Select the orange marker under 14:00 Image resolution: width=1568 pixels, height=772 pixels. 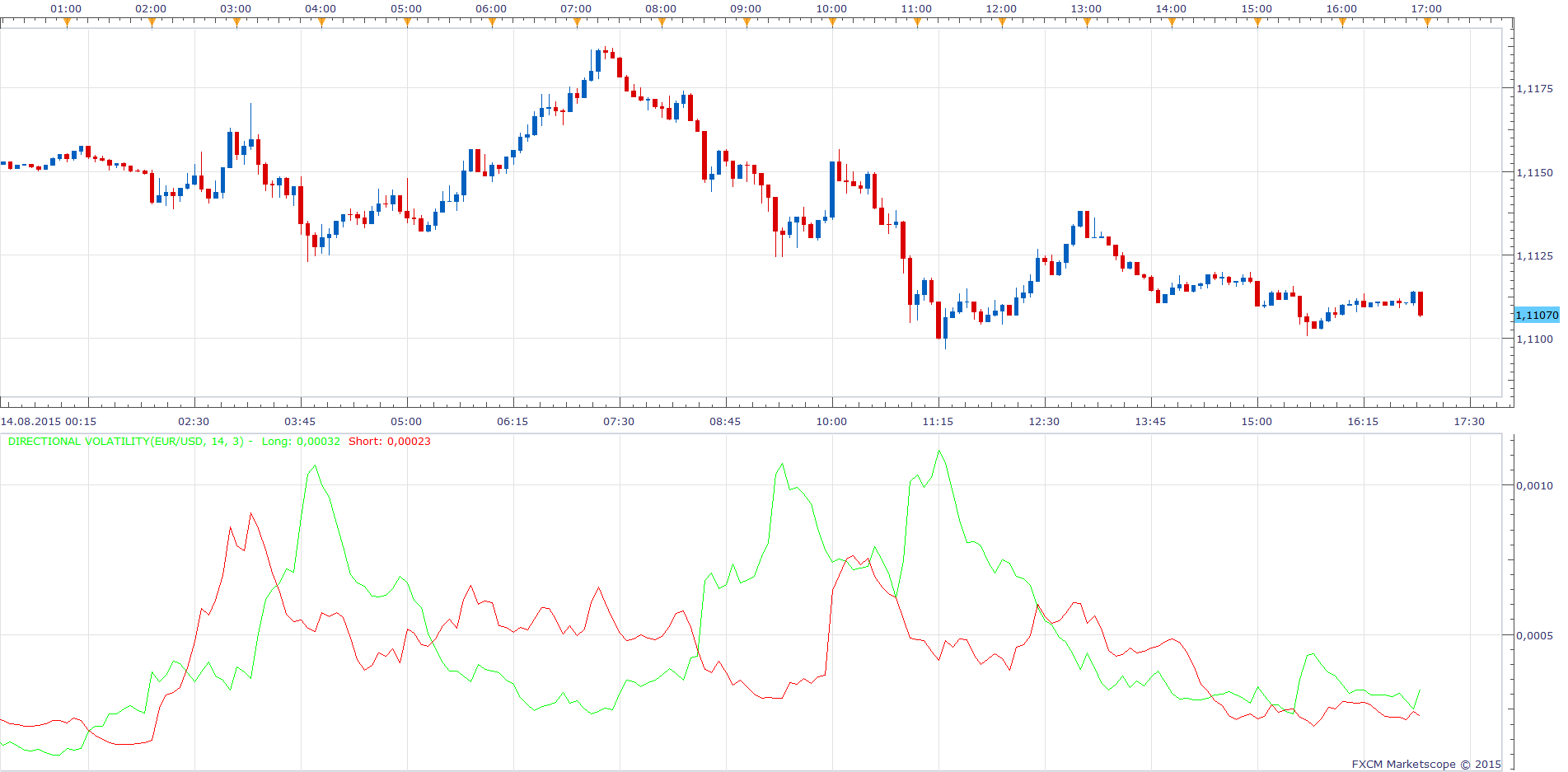click(x=1172, y=23)
